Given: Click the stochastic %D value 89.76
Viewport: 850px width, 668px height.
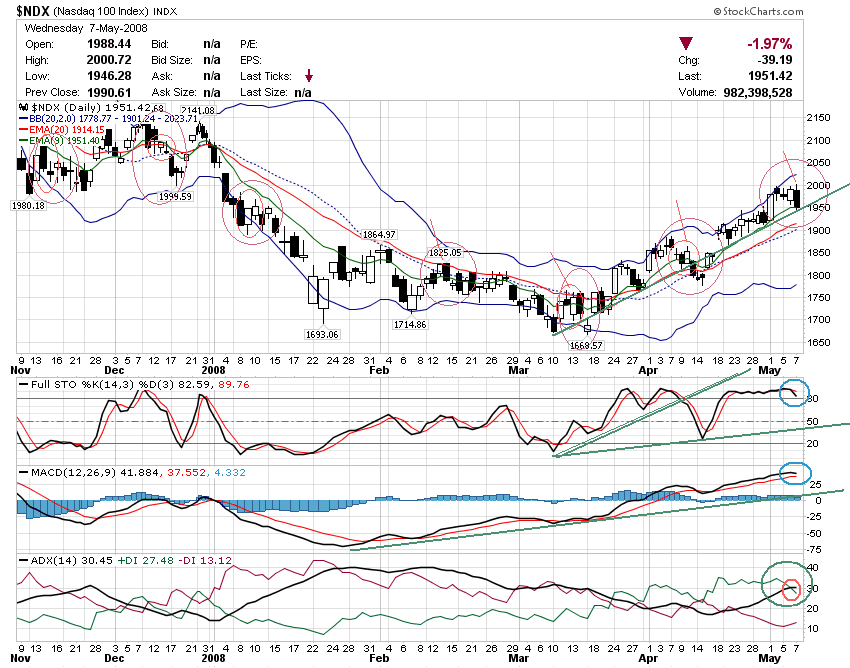Looking at the screenshot, I should pos(234,384).
